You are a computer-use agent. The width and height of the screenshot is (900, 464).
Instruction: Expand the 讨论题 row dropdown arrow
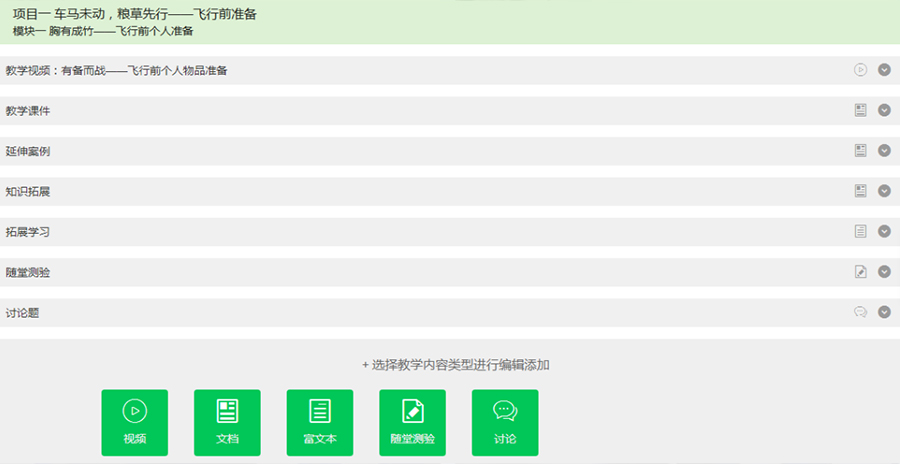coord(884,312)
